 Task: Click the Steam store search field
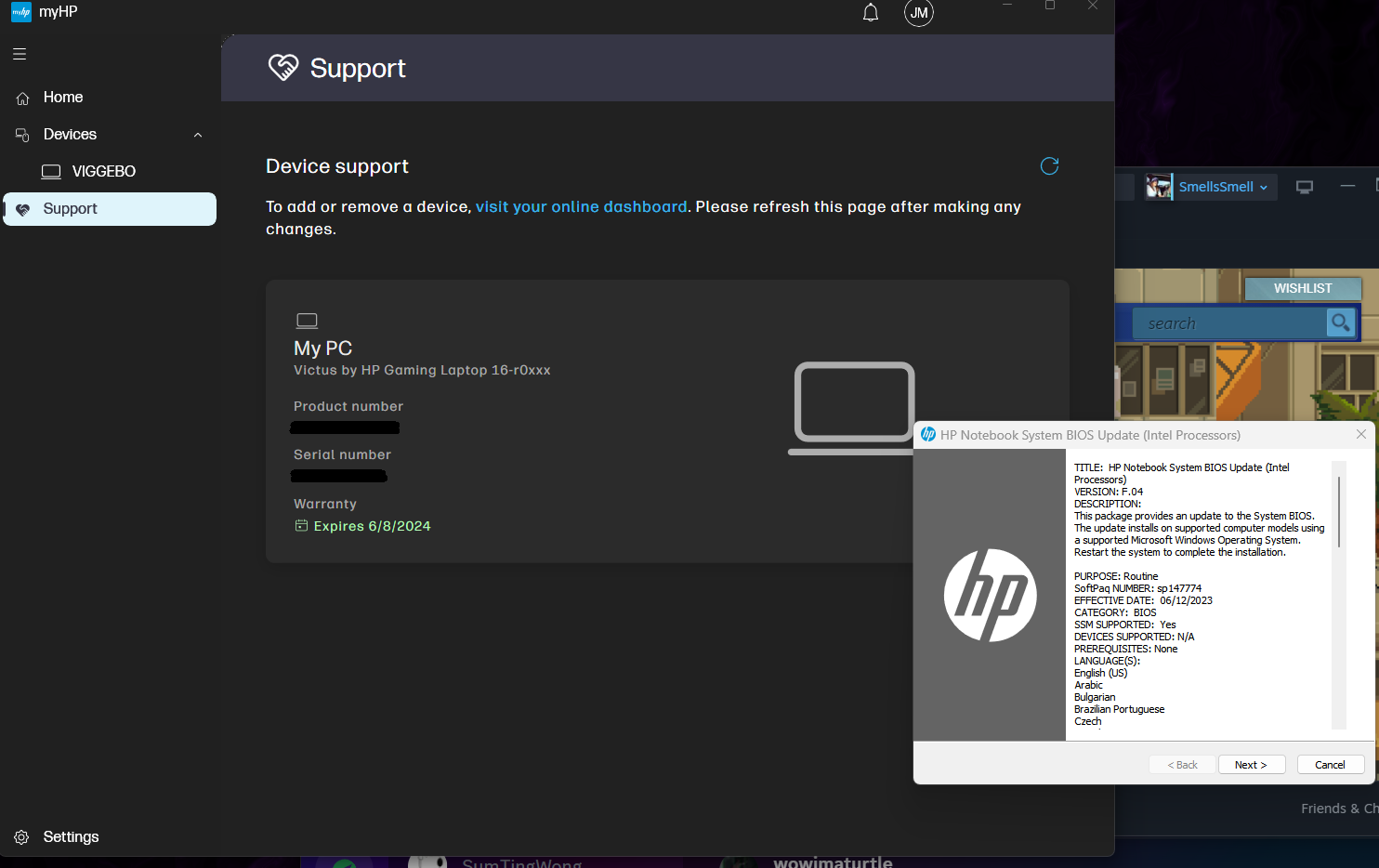[1230, 323]
